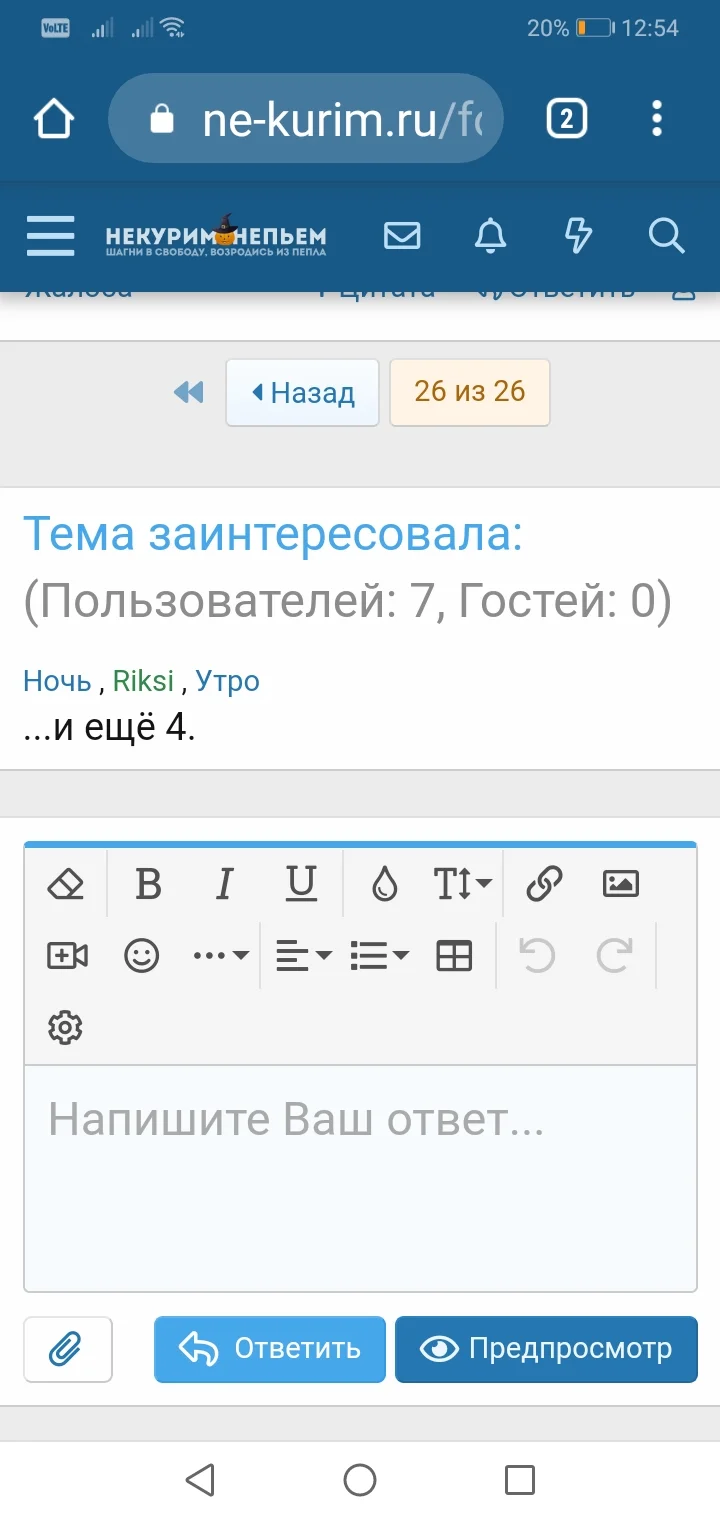Open editor settings with the gear icon
This screenshot has height=1520, width=720.
click(x=64, y=1027)
